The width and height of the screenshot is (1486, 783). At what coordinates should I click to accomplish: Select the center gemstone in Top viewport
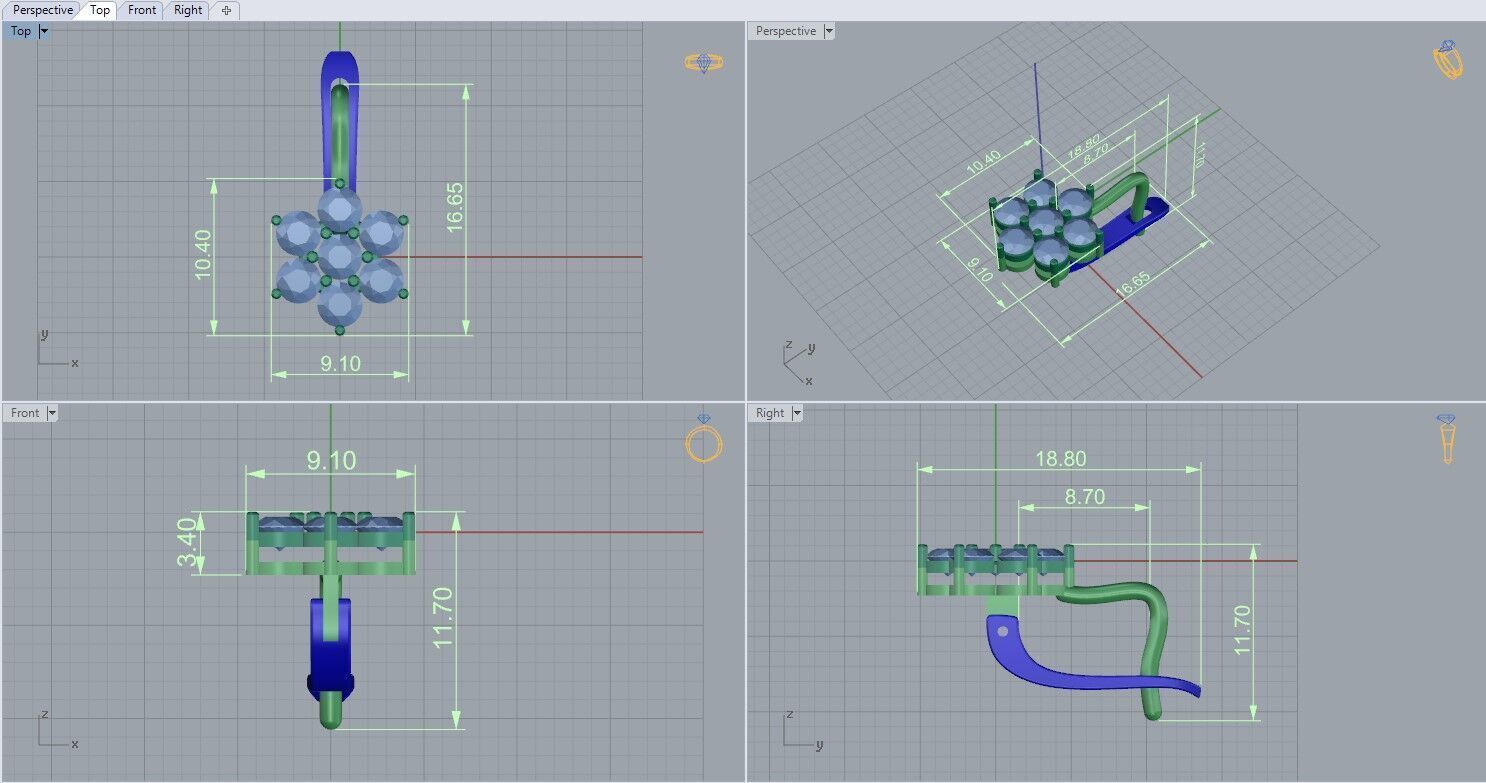click(x=339, y=256)
